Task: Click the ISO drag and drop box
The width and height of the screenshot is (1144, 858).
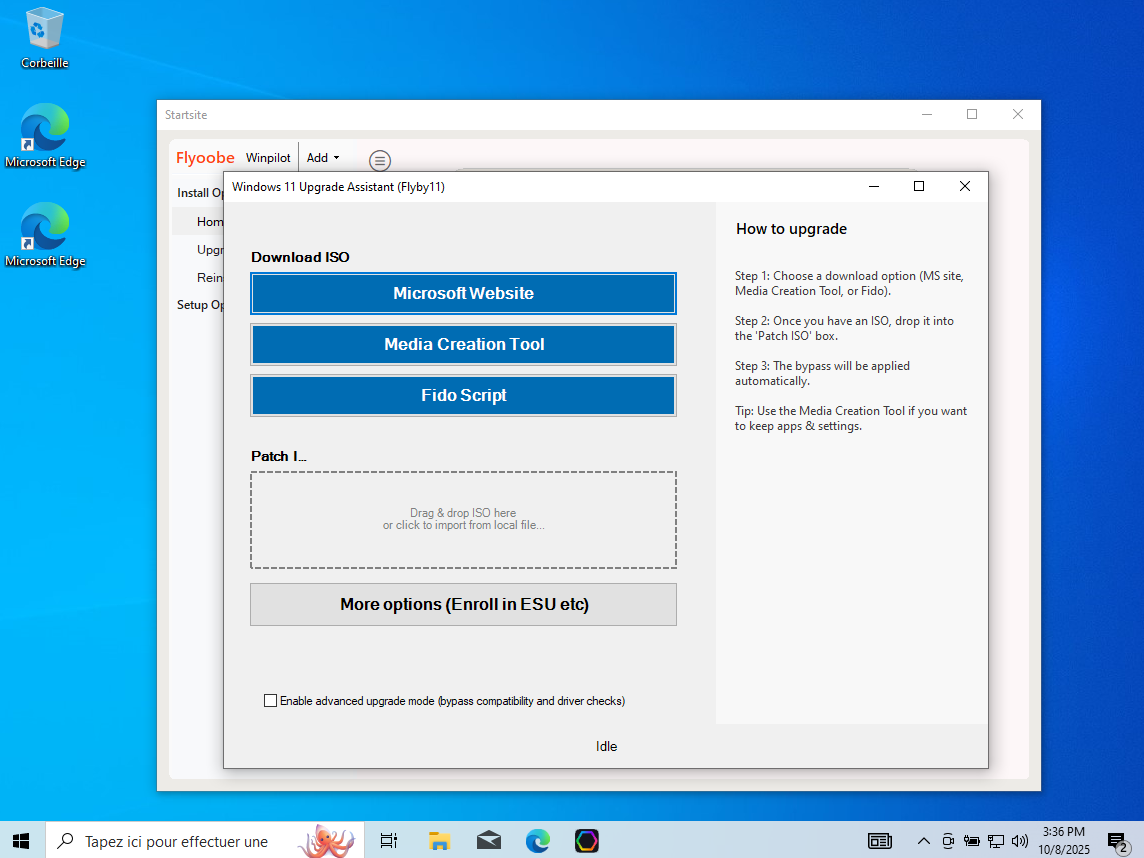Action: click(463, 520)
